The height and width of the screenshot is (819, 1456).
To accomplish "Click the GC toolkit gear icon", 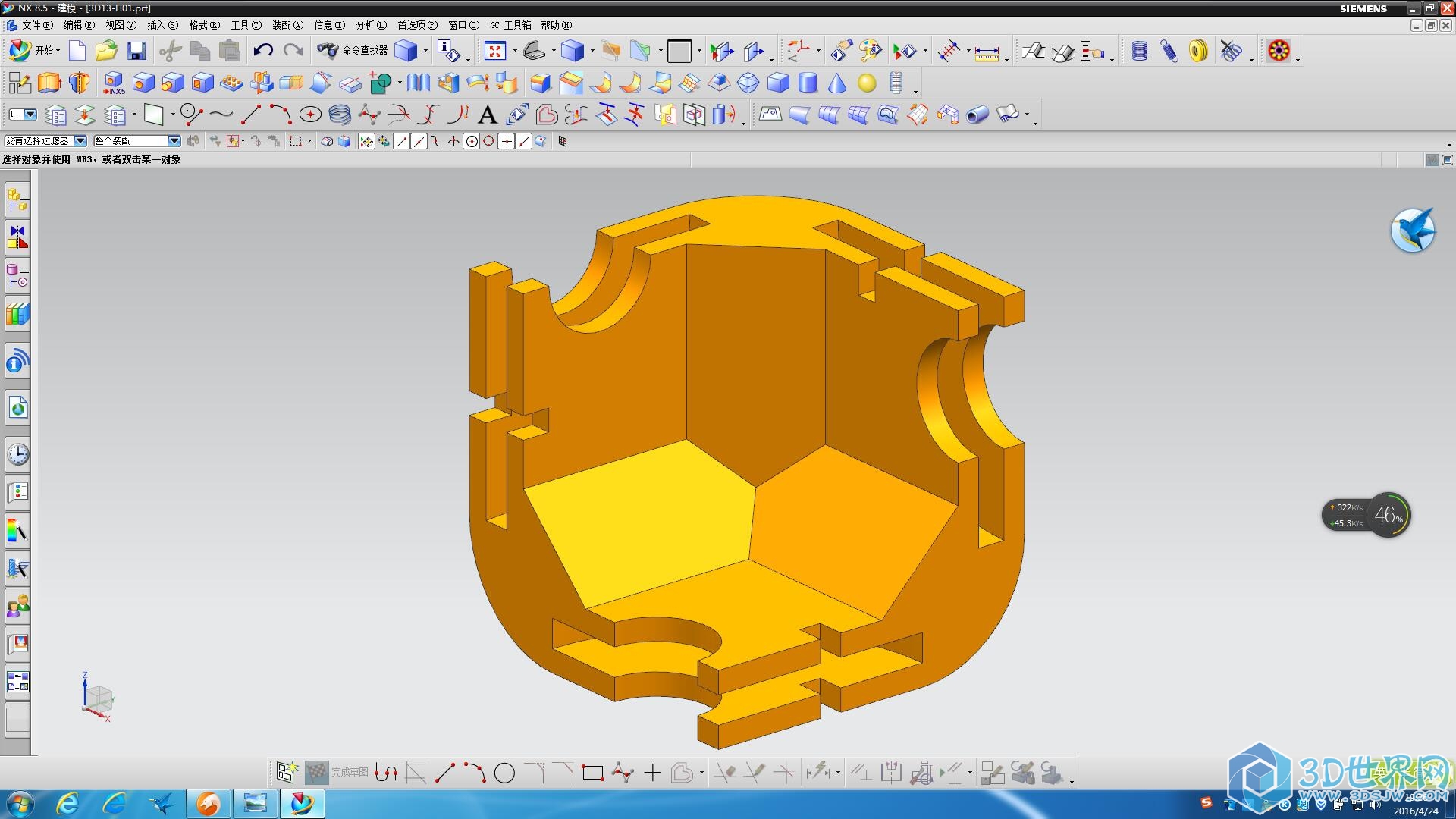I will pos(1279,51).
